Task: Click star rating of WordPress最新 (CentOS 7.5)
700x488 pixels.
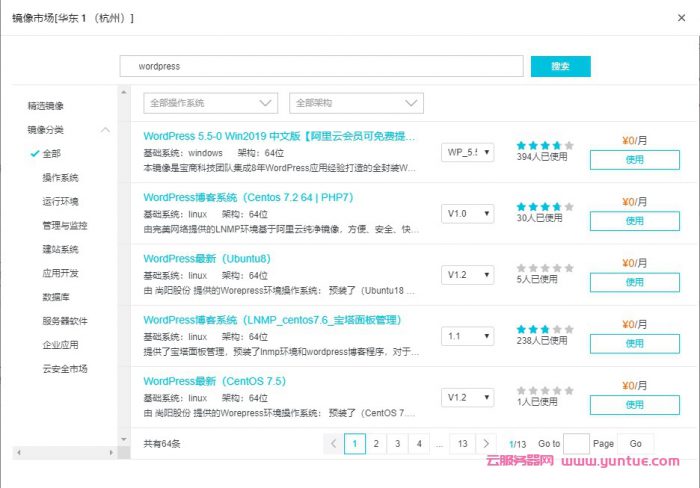Action: [x=545, y=390]
